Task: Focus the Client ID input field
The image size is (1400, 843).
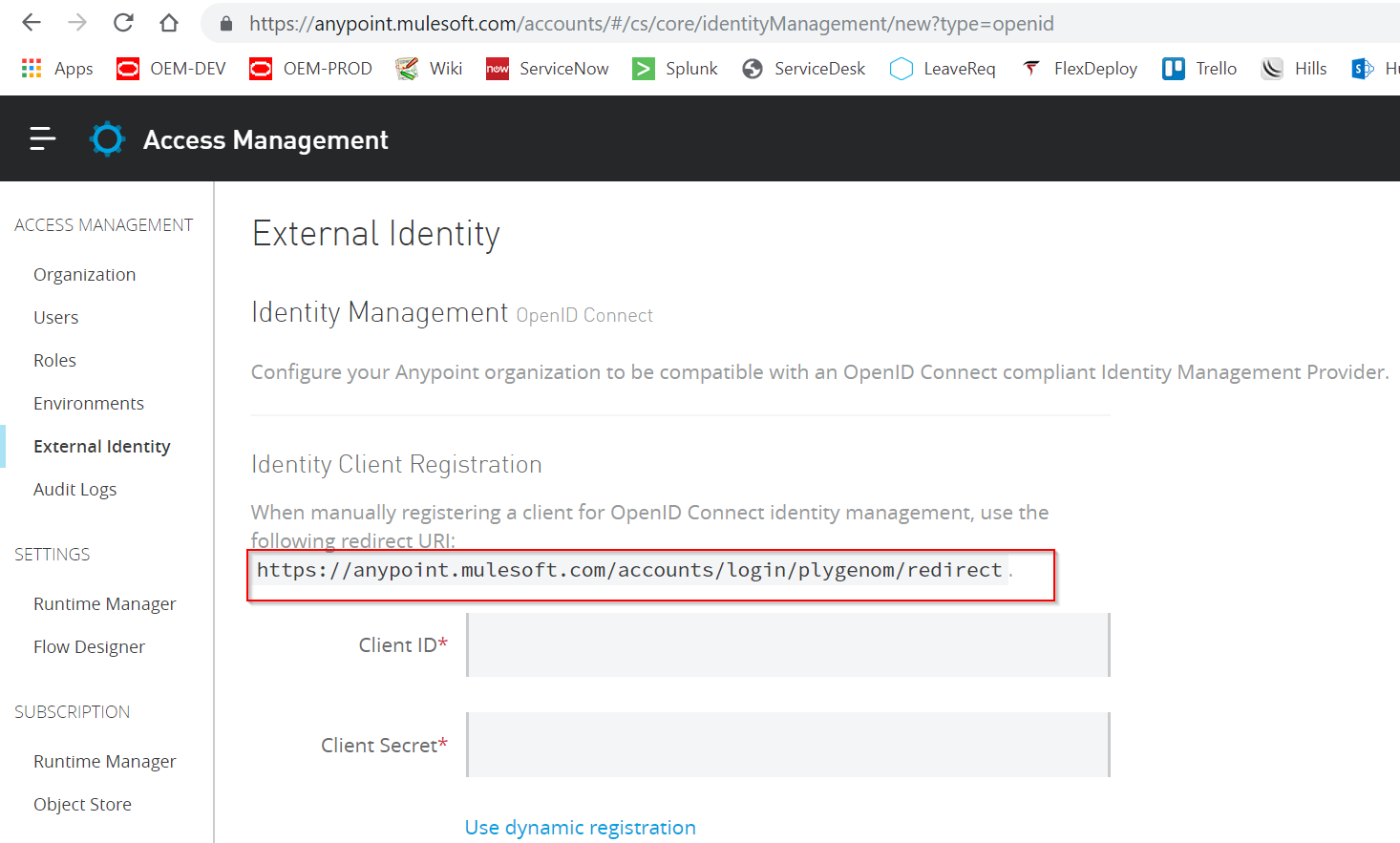Action: [x=788, y=645]
